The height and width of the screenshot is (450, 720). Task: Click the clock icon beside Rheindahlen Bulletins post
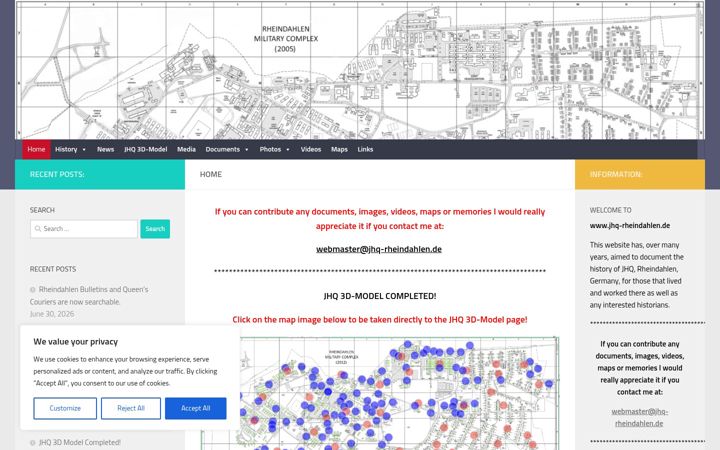pyautogui.click(x=33, y=290)
